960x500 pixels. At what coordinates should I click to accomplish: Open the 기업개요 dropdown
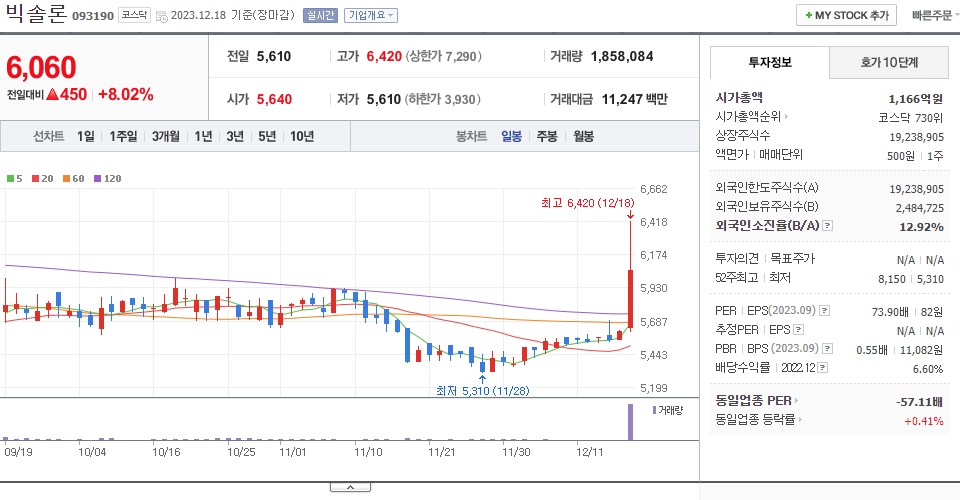[370, 15]
